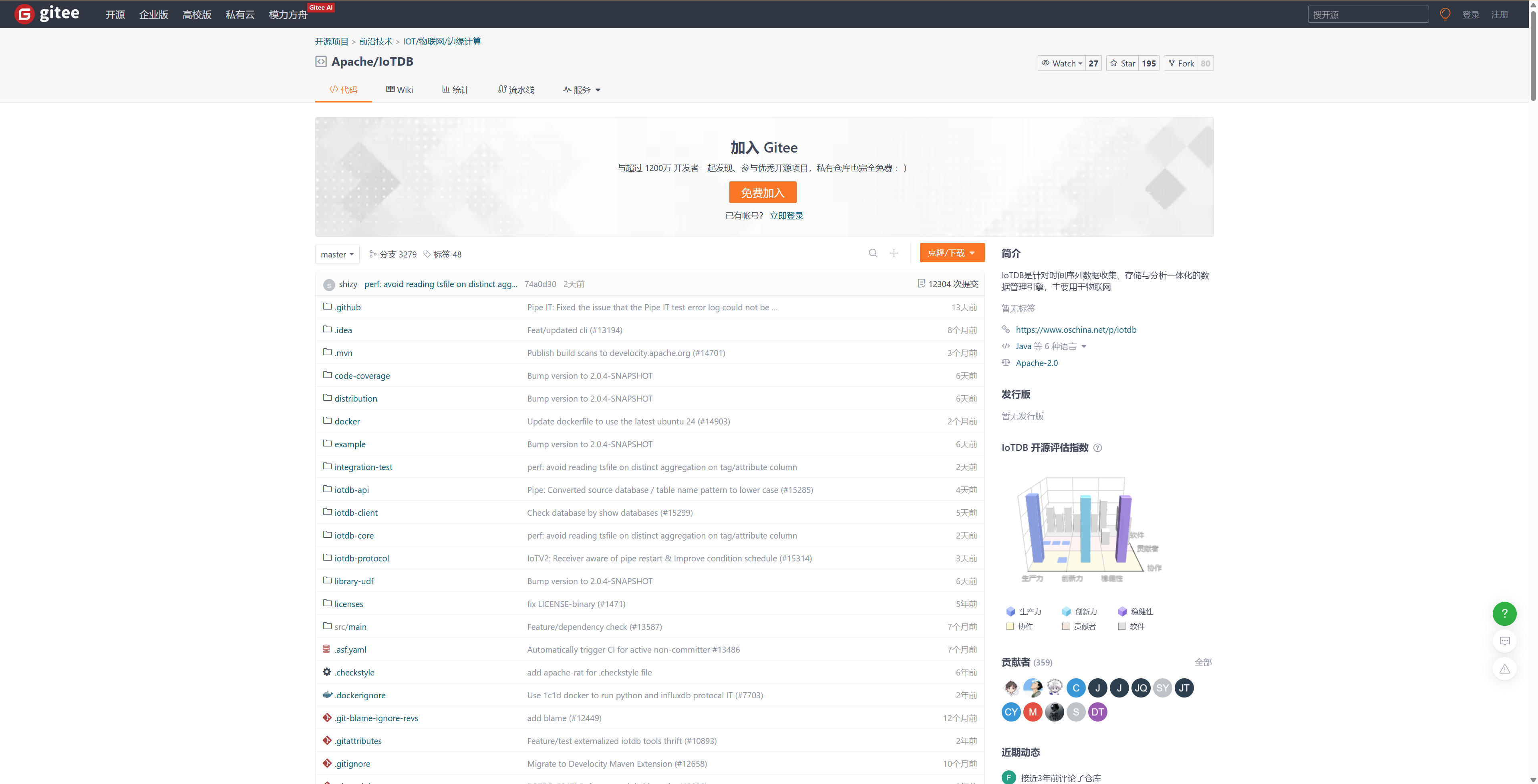The height and width of the screenshot is (784, 1538).
Task: Click the plus icon beside search
Action: [894, 253]
